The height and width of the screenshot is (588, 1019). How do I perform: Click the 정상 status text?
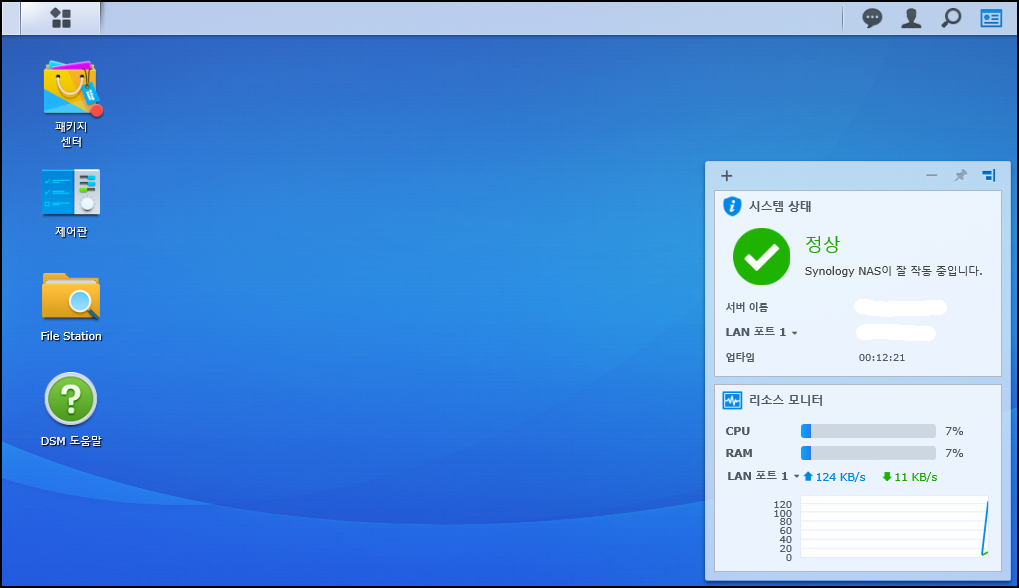(822, 244)
